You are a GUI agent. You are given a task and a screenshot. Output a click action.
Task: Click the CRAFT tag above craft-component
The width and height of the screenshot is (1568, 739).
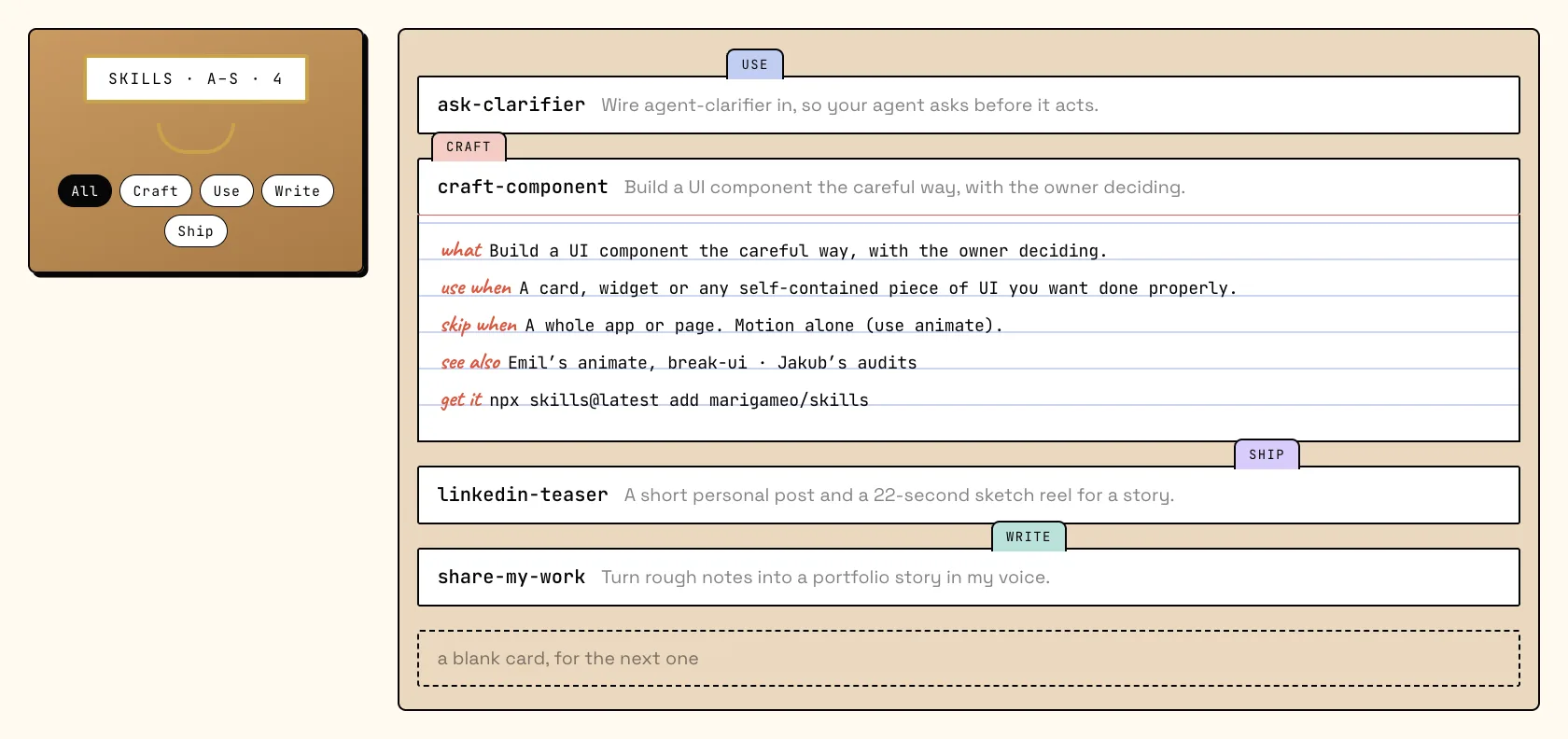pos(469,146)
